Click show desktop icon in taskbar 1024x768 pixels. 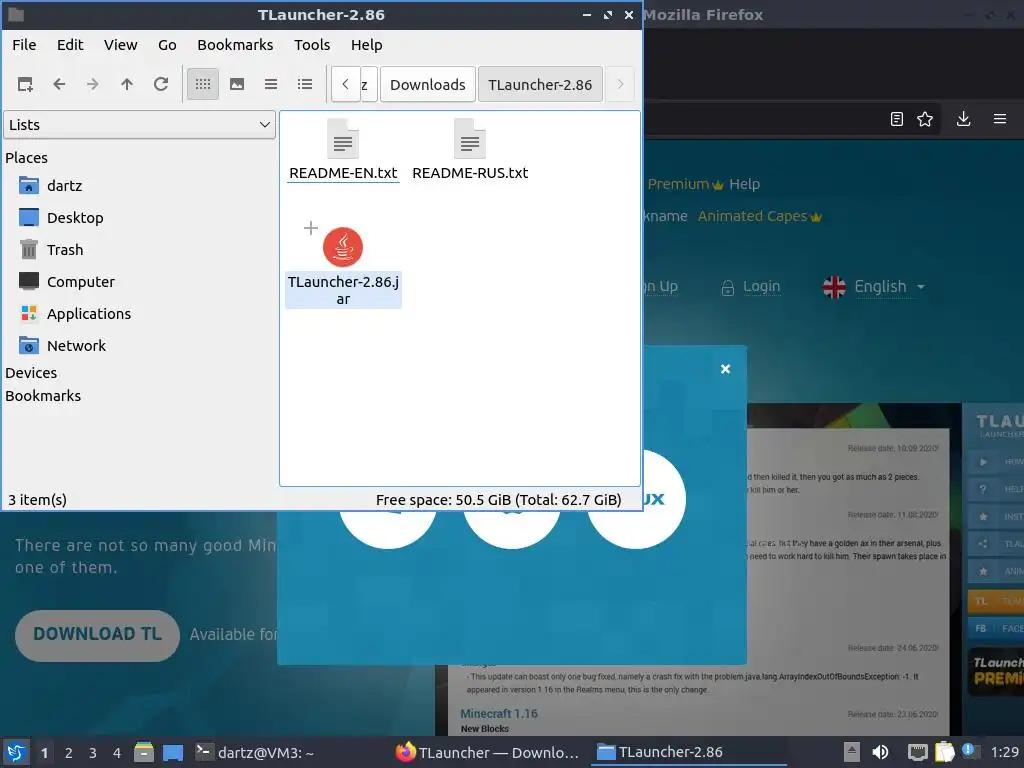[x=173, y=752]
